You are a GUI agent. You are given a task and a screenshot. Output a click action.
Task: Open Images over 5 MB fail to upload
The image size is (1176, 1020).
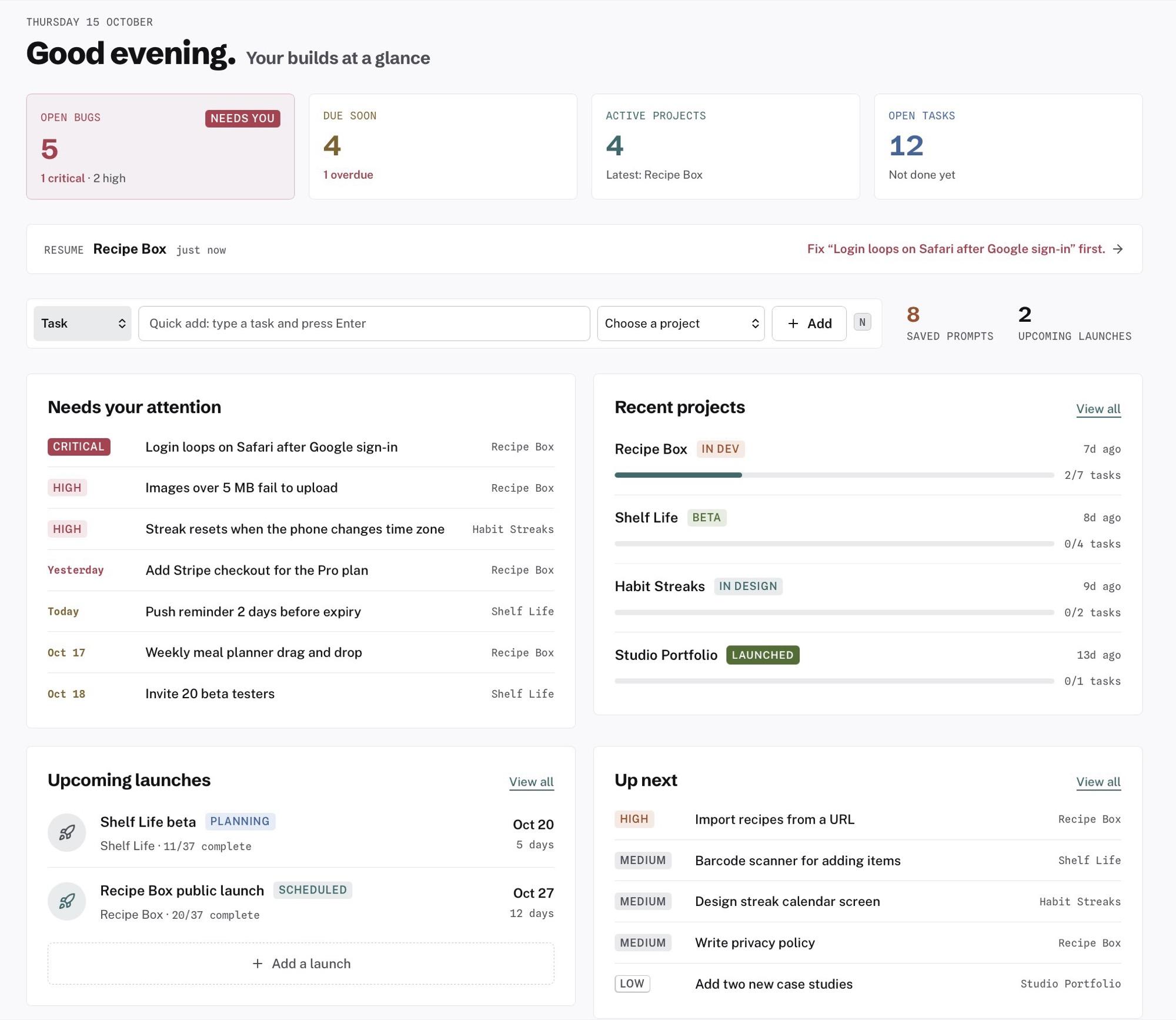pos(301,488)
